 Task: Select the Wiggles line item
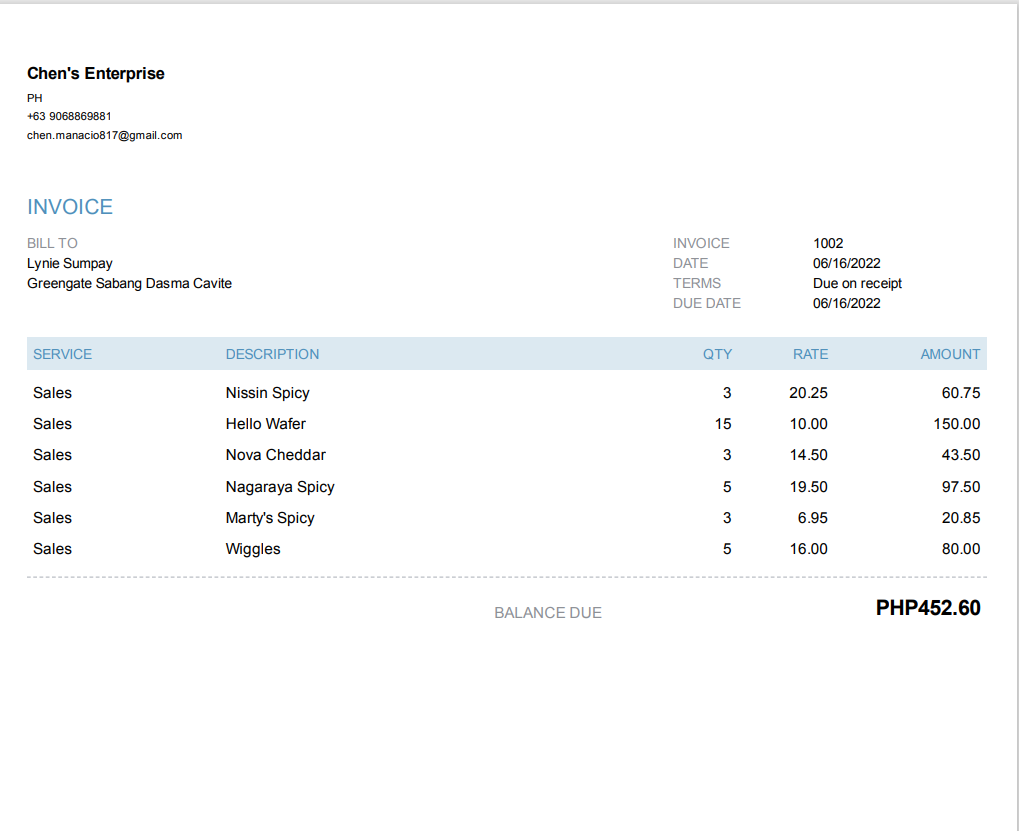click(507, 549)
